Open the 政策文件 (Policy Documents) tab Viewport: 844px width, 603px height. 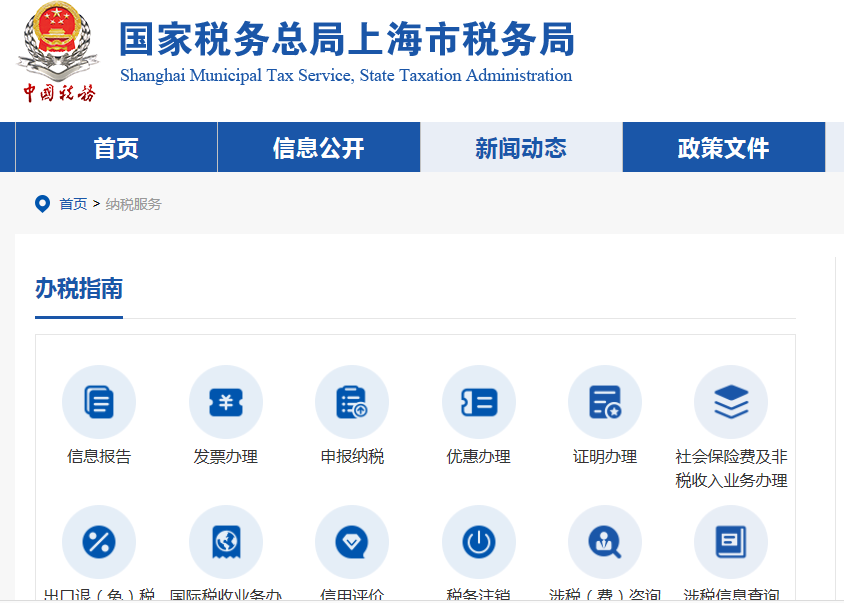[722, 147]
